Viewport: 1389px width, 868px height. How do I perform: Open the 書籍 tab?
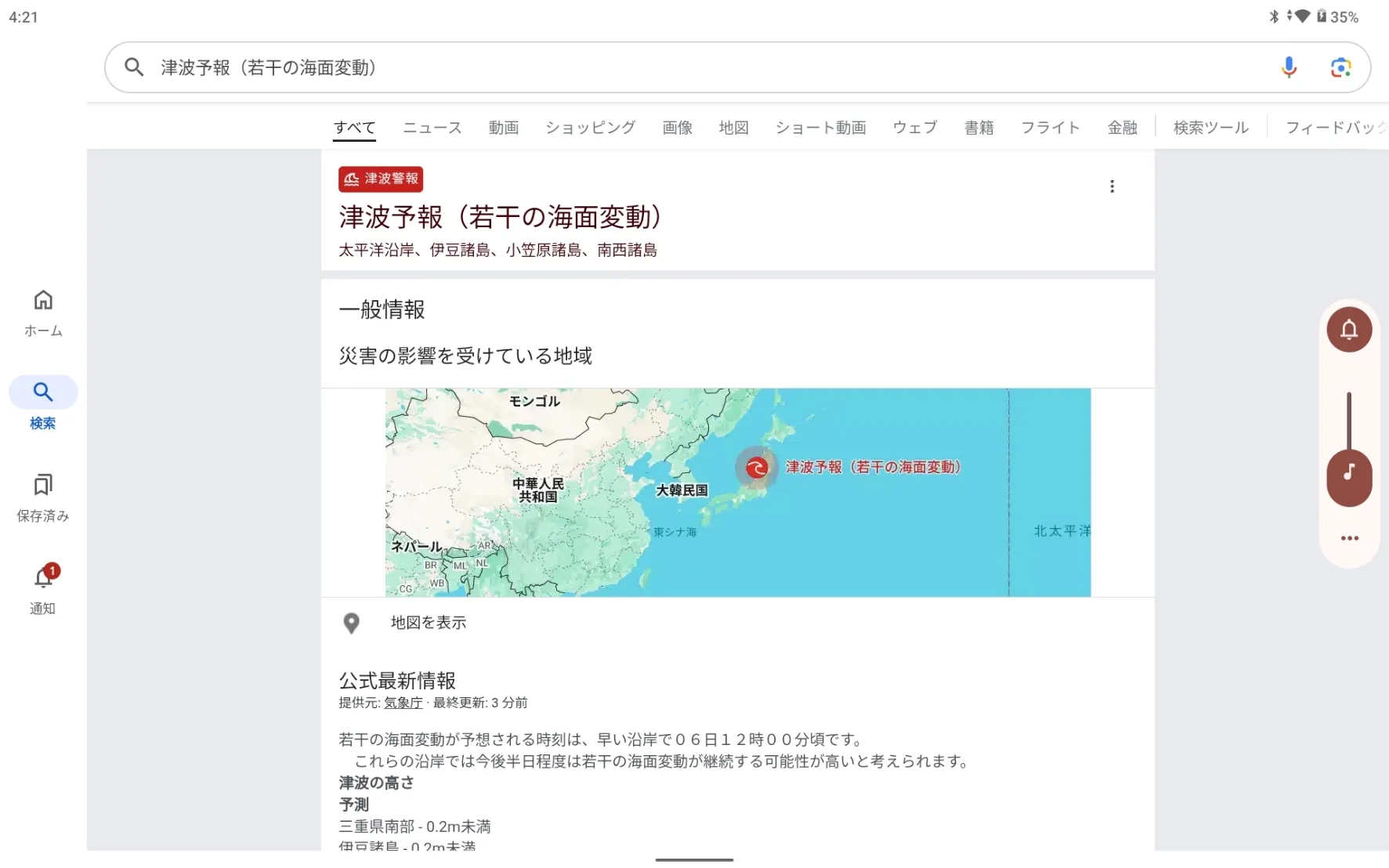click(x=979, y=128)
